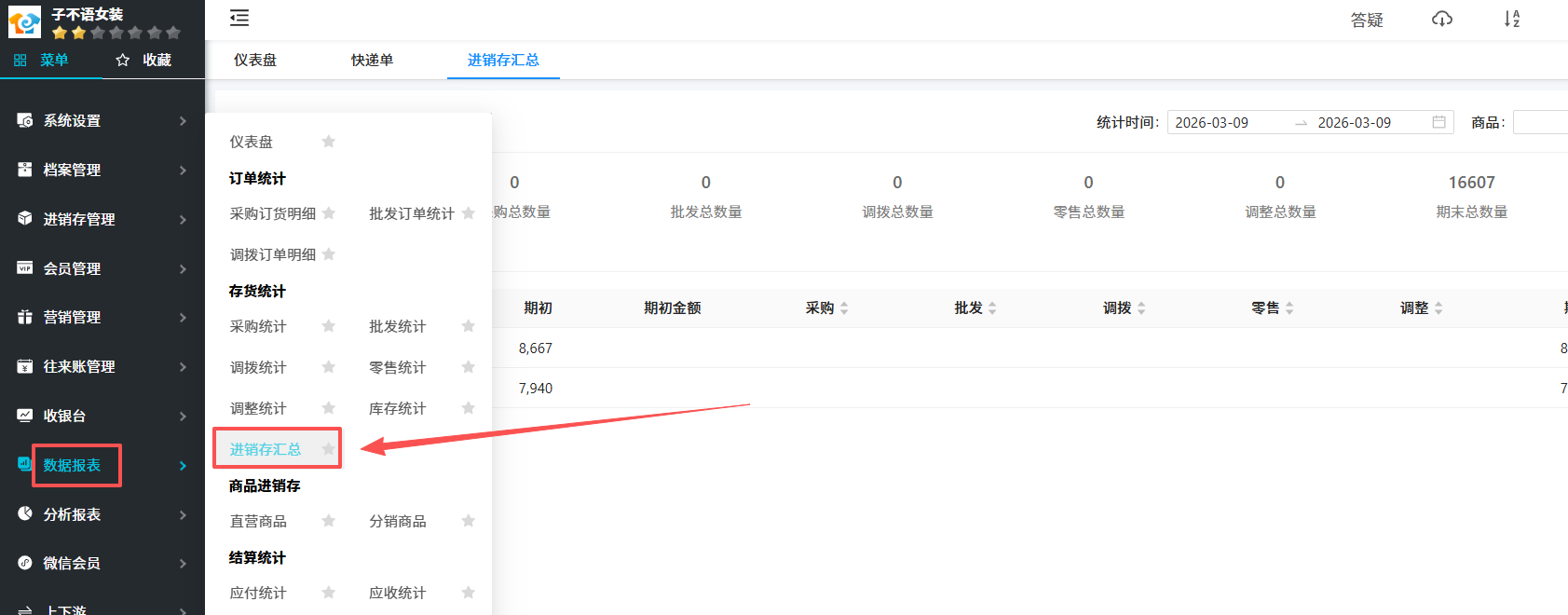Expand 分析报表 with its chevron
1568x615 pixels.
(x=183, y=515)
